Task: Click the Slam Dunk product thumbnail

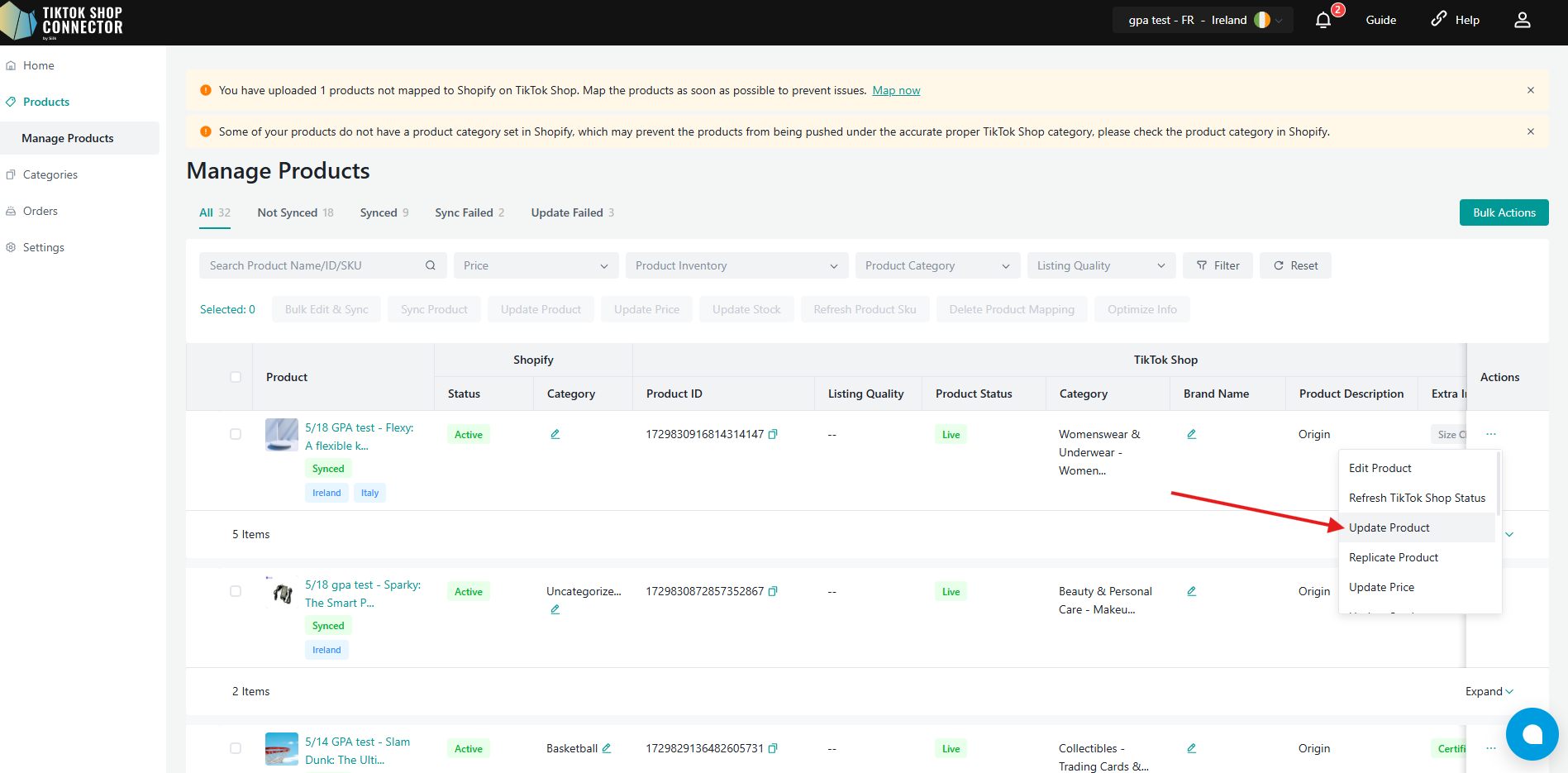Action: pyautogui.click(x=282, y=749)
